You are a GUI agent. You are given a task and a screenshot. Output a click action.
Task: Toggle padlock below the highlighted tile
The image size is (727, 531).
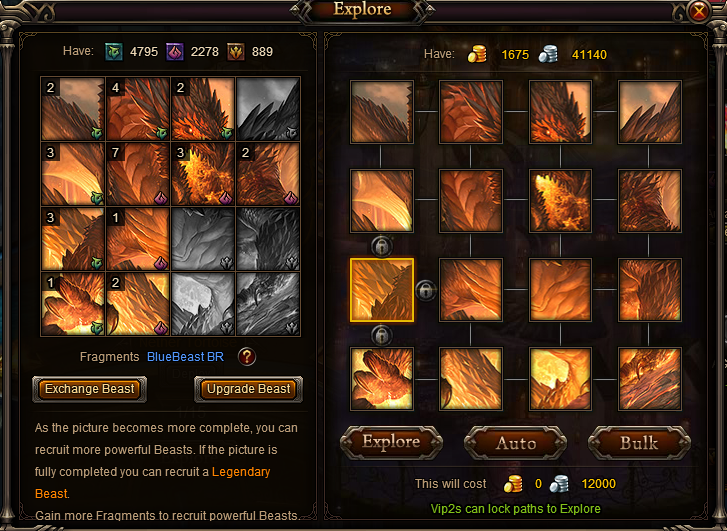click(382, 335)
